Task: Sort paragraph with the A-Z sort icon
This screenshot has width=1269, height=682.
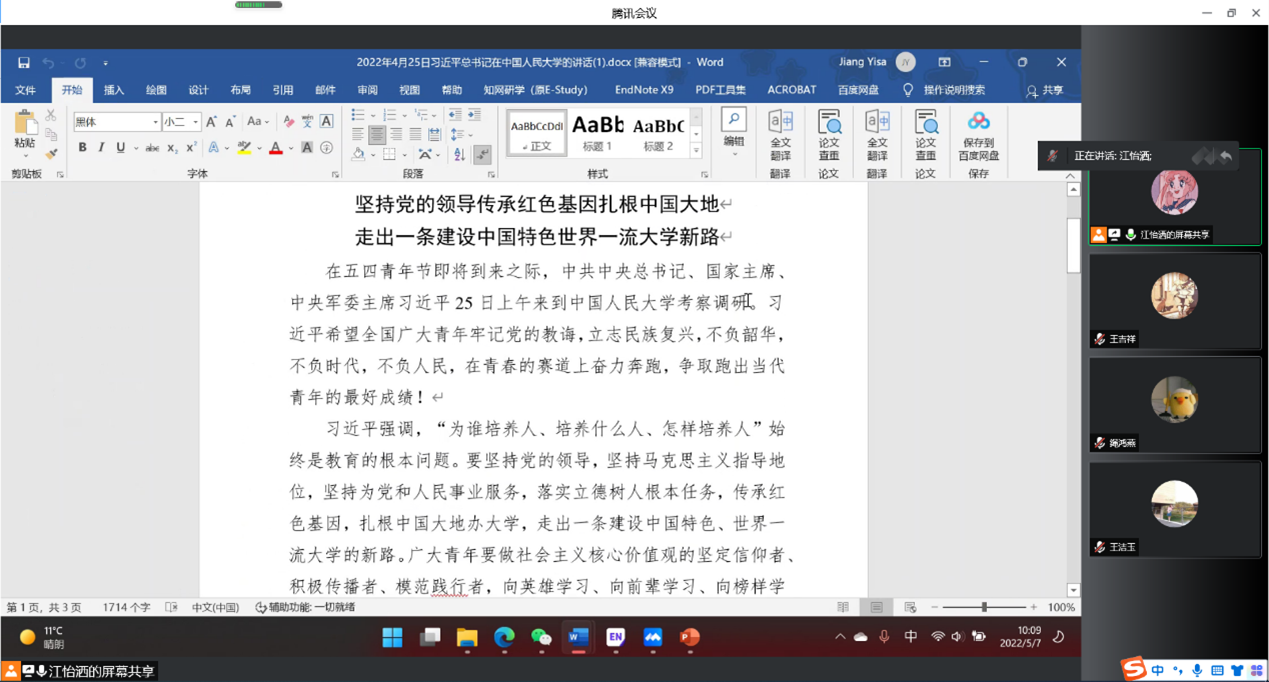Action: point(460,154)
